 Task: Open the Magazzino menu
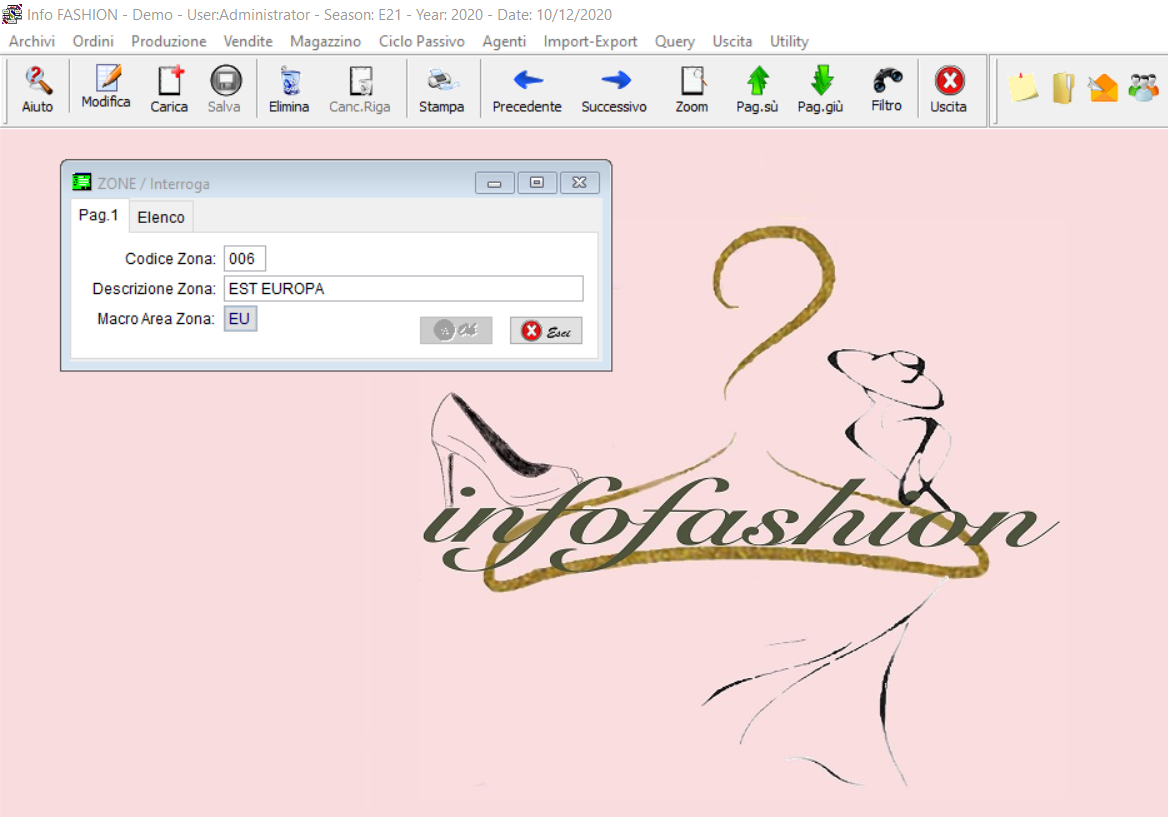point(325,41)
